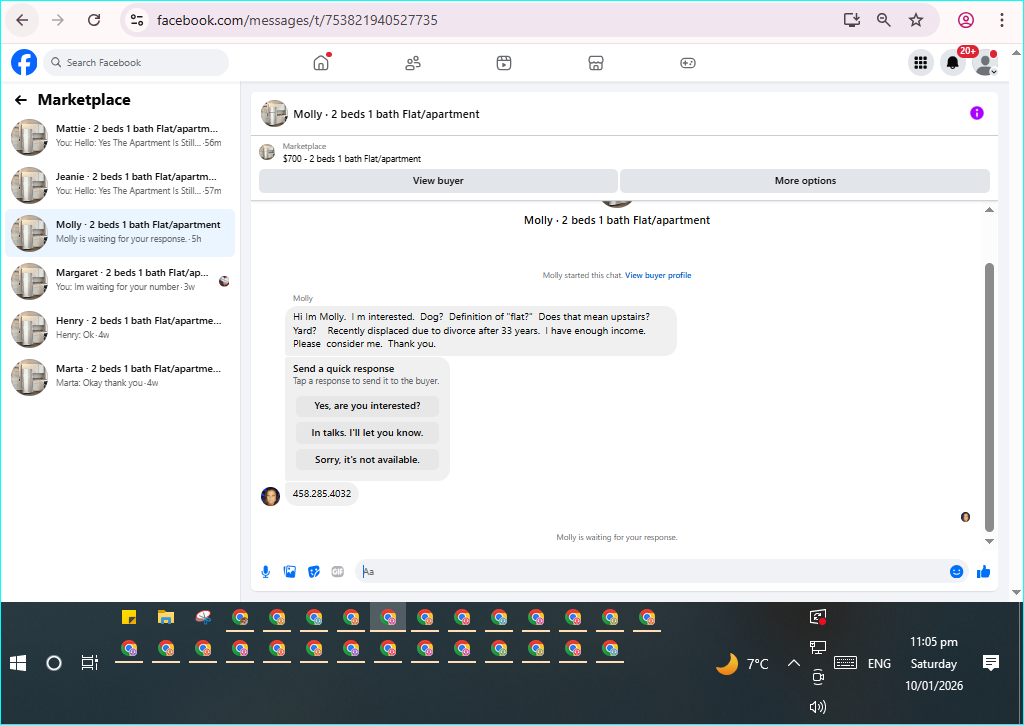Click the install app icon in address bar

click(852, 20)
